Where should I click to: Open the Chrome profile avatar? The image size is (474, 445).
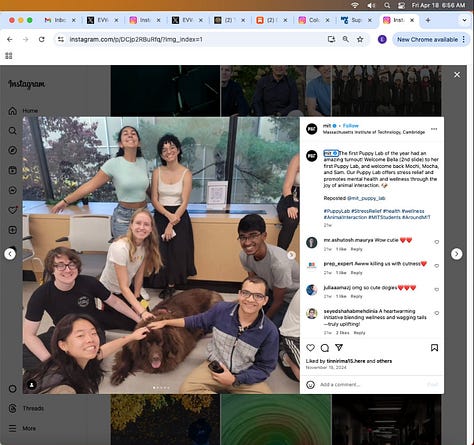click(x=382, y=39)
